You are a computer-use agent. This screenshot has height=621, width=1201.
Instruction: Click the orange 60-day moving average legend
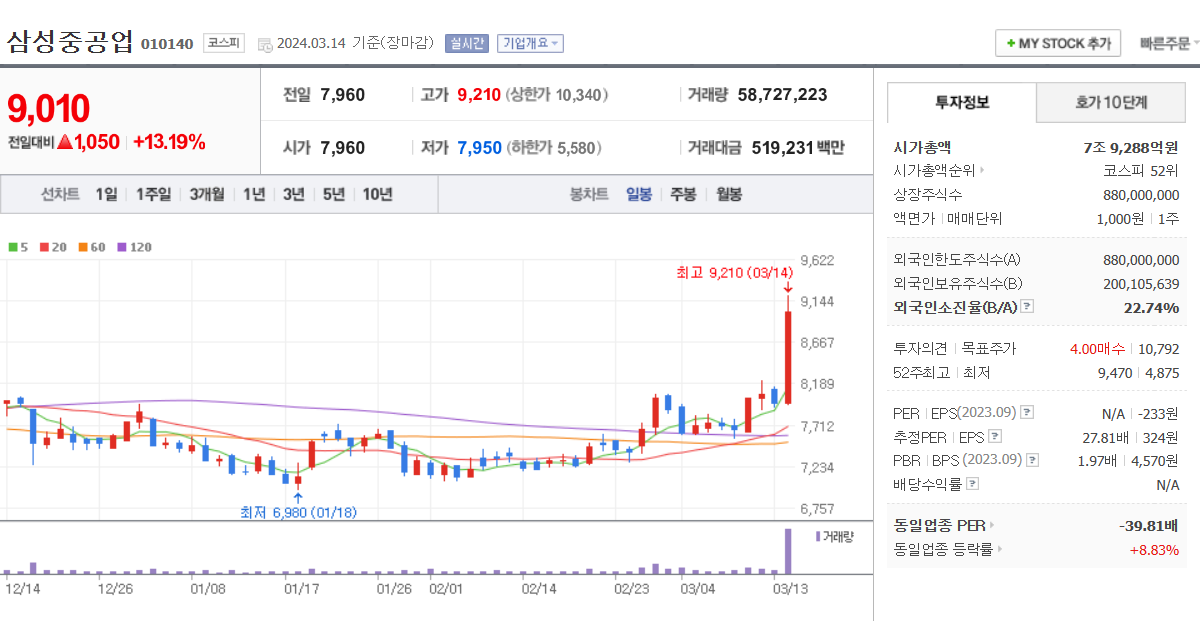91,246
